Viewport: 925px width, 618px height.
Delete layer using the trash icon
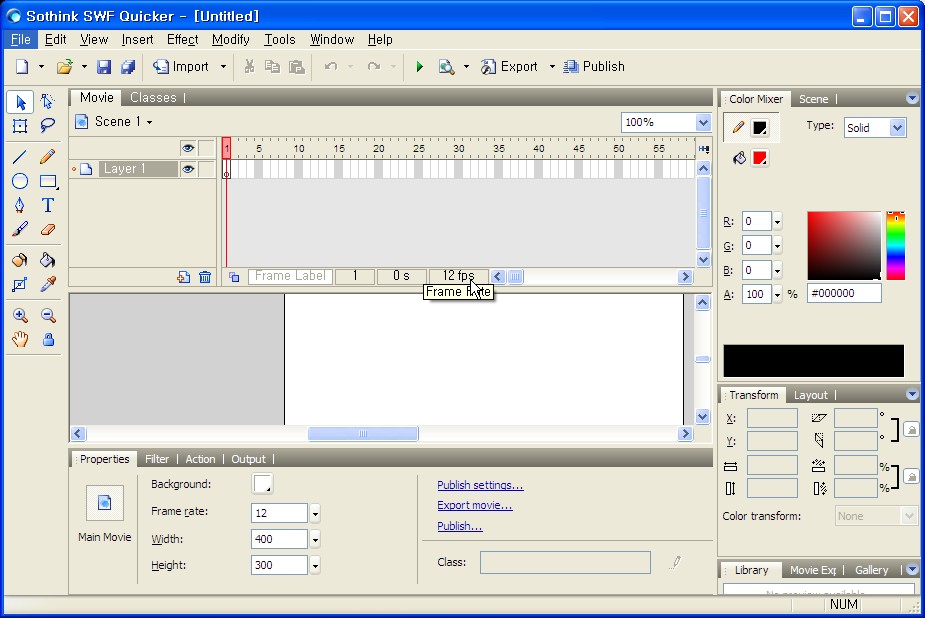tap(205, 277)
